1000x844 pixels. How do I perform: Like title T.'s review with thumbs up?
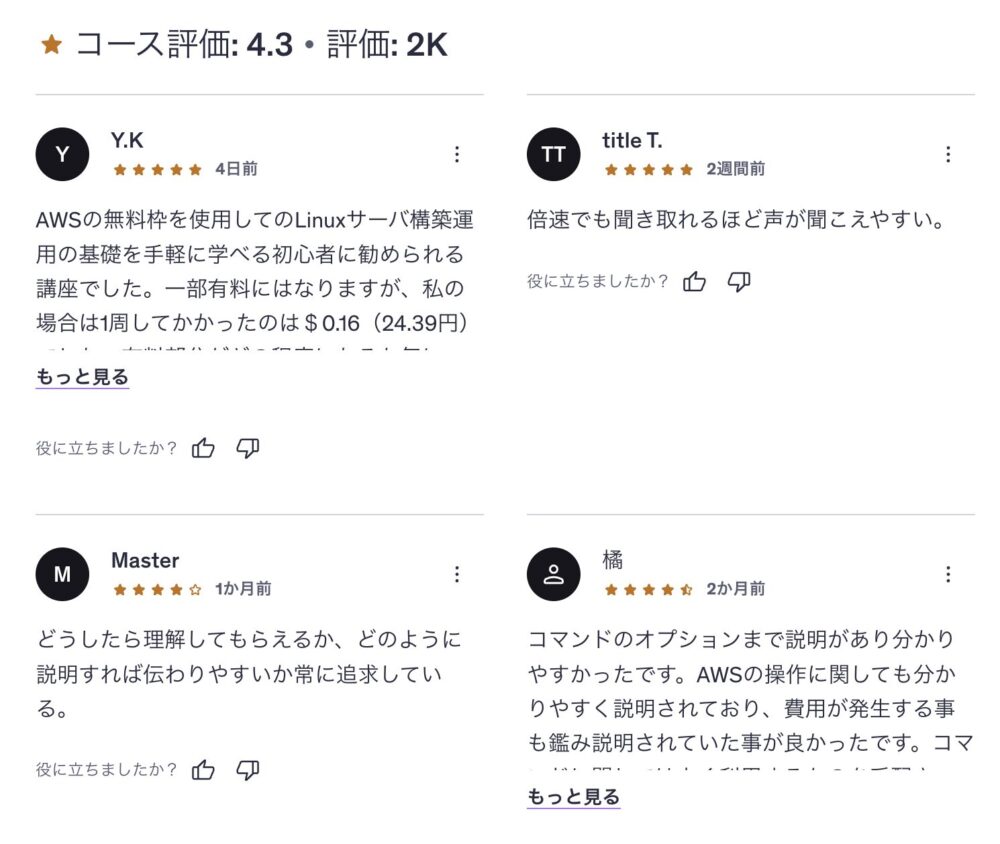tap(695, 282)
